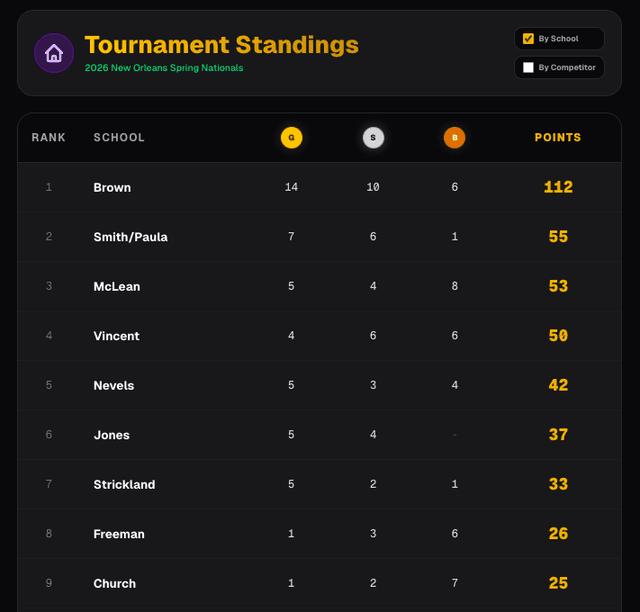
Task: Click the Vincent school row
Action: tap(116, 336)
